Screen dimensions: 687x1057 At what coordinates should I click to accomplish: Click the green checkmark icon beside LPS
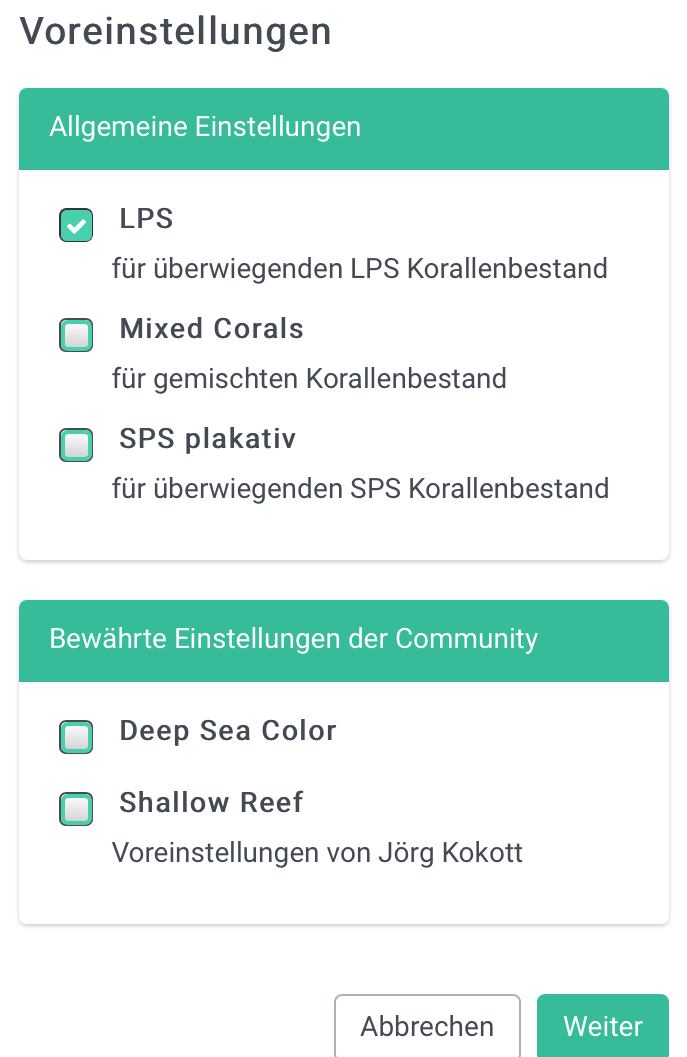pyautogui.click(x=76, y=225)
